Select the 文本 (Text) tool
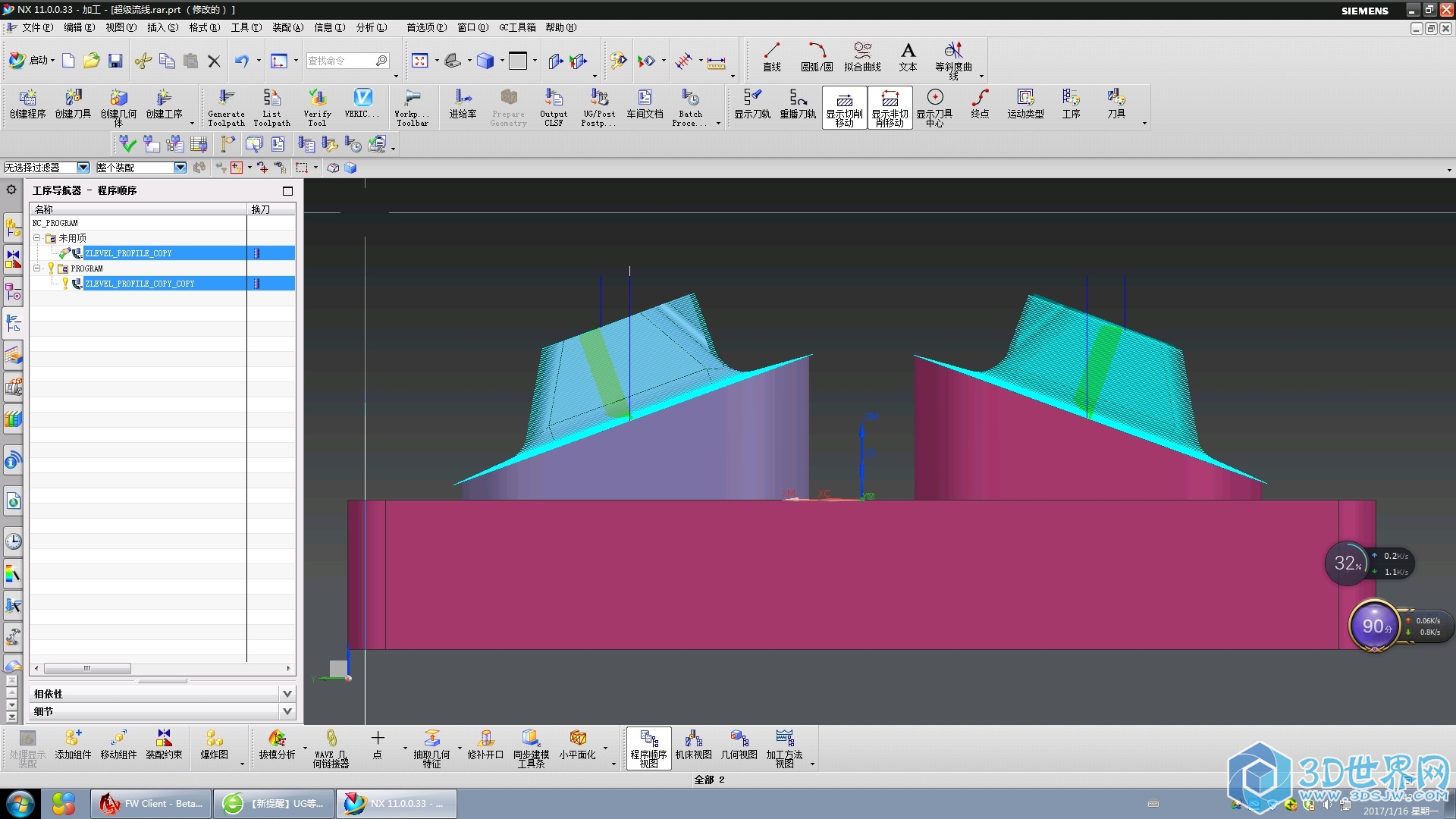The width and height of the screenshot is (1456, 819). coord(908,58)
